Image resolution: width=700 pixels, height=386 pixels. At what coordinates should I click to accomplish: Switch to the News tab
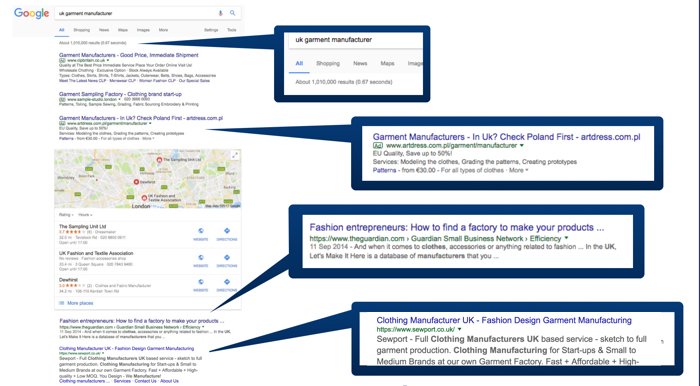pyautogui.click(x=104, y=30)
